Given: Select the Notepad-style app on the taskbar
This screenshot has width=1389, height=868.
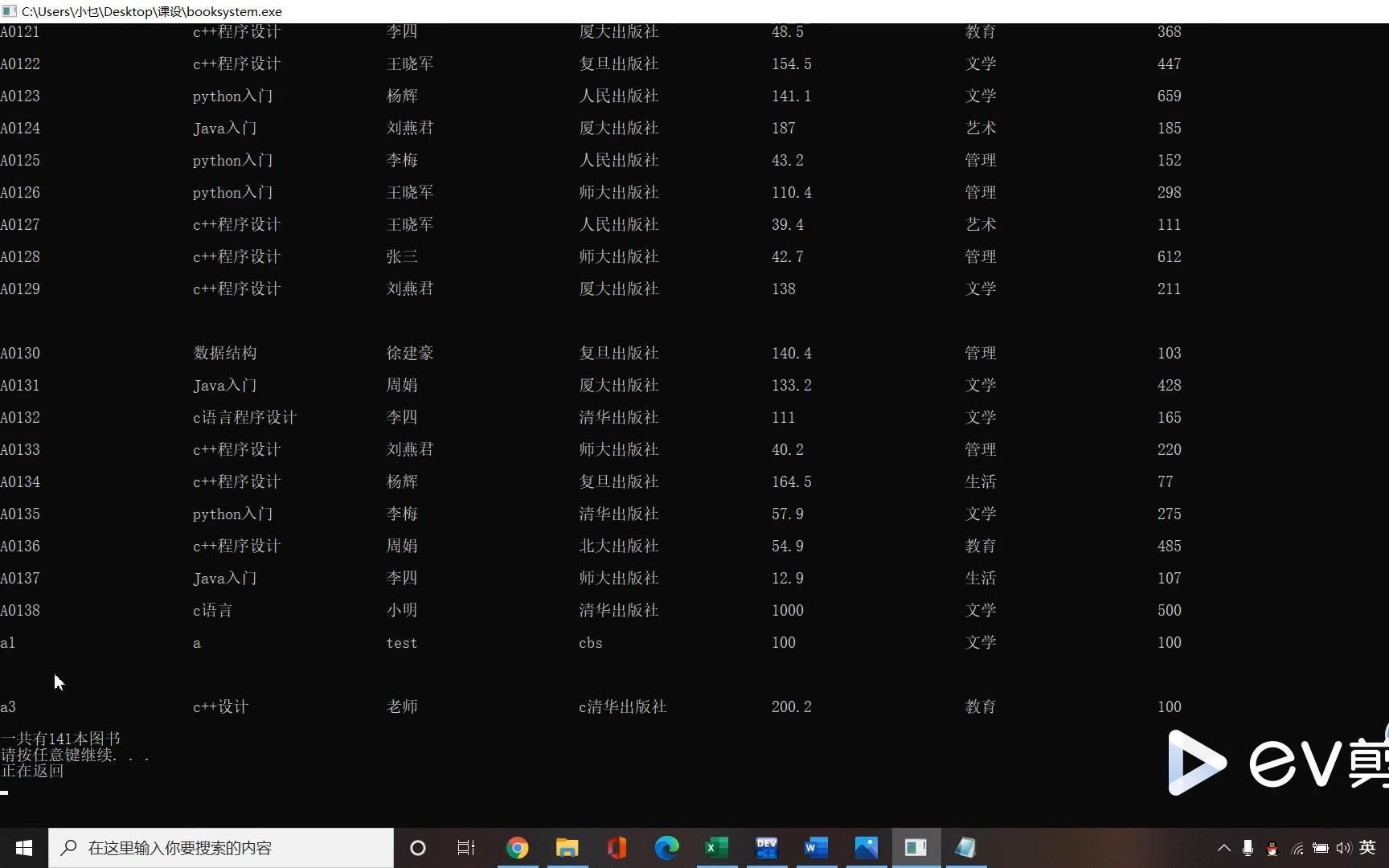Looking at the screenshot, I should point(965,847).
